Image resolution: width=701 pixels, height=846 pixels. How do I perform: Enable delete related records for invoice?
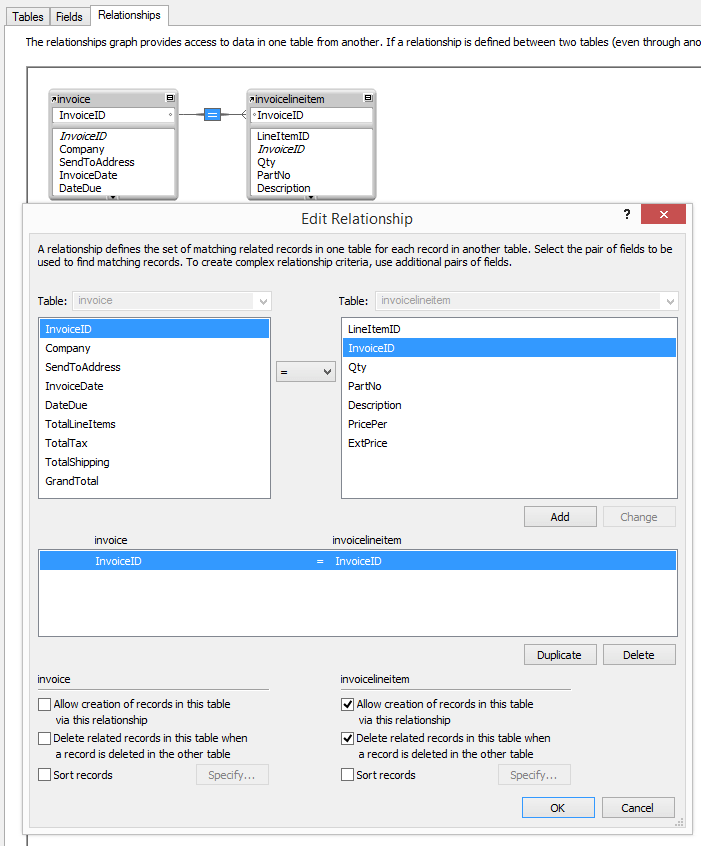pyautogui.click(x=44, y=738)
